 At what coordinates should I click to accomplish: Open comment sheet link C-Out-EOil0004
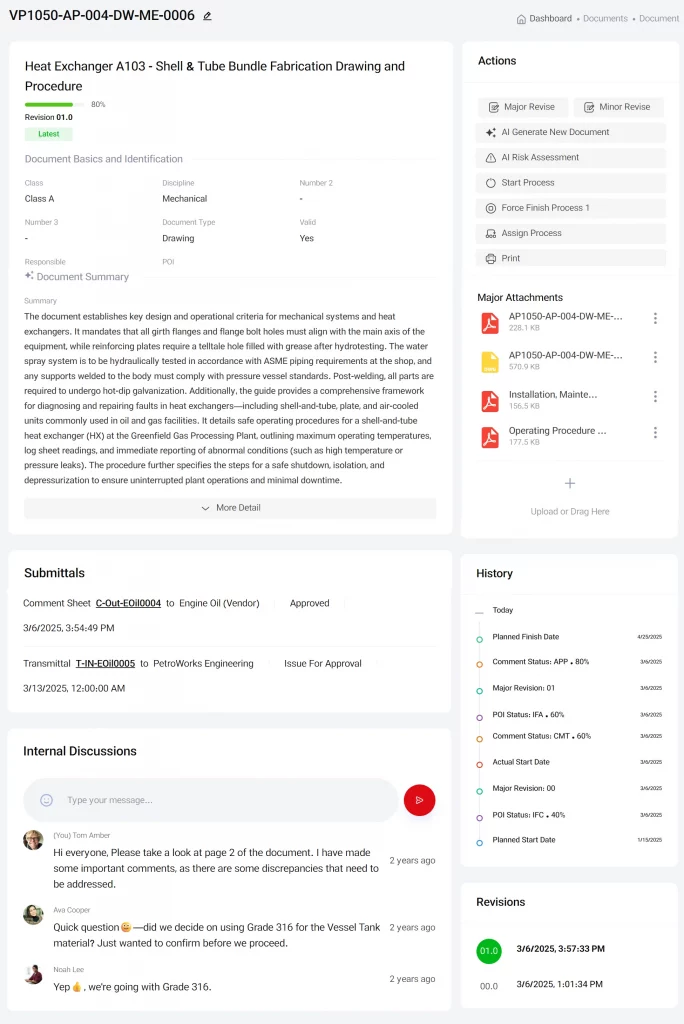[128, 604]
